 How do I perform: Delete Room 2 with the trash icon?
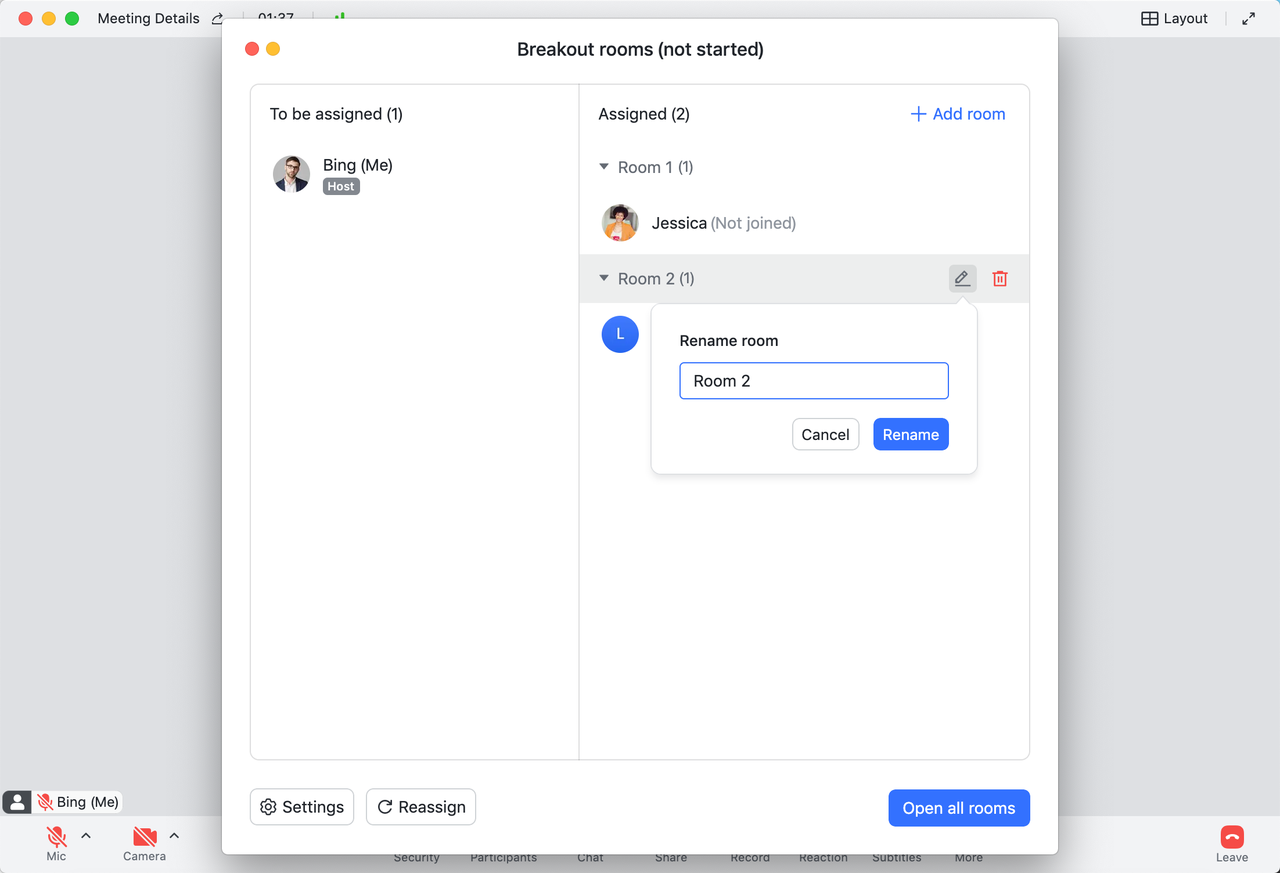point(1000,279)
